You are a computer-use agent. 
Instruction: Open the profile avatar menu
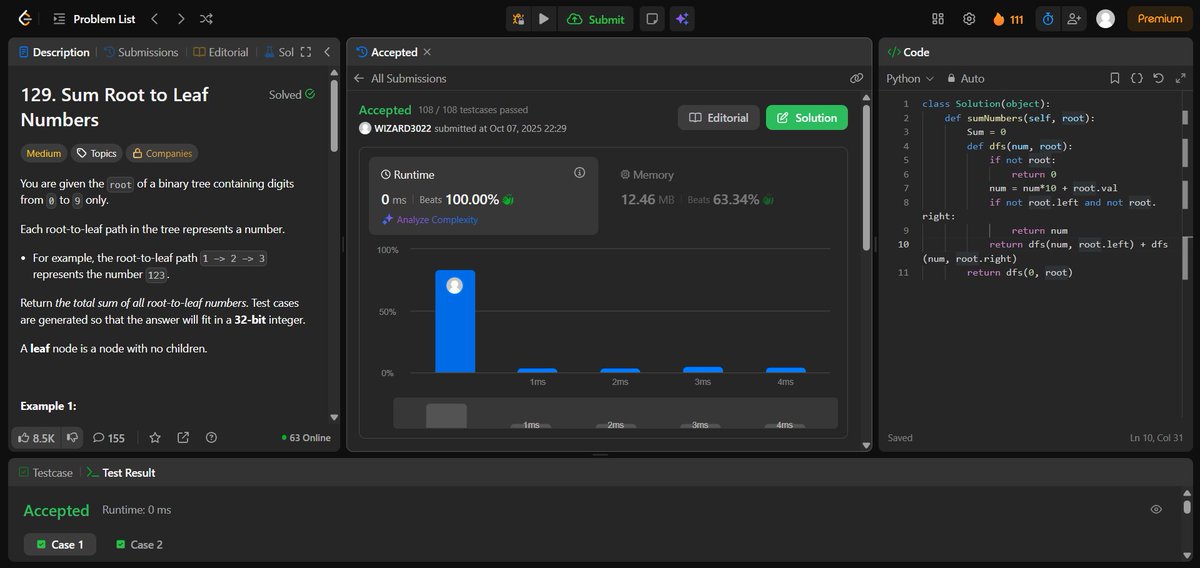coord(1105,18)
